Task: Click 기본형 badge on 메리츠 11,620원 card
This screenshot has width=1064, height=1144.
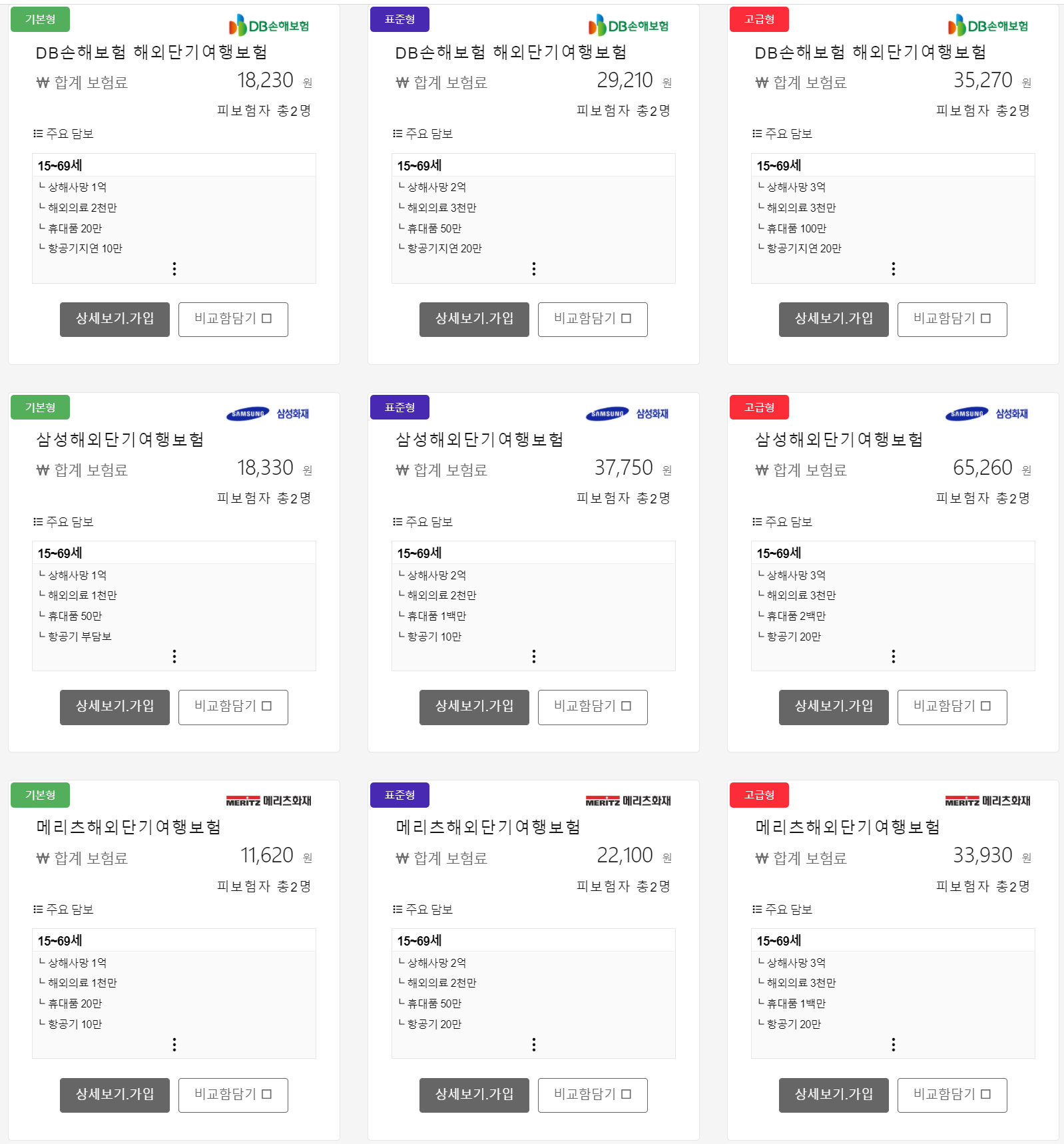Action: [x=40, y=795]
